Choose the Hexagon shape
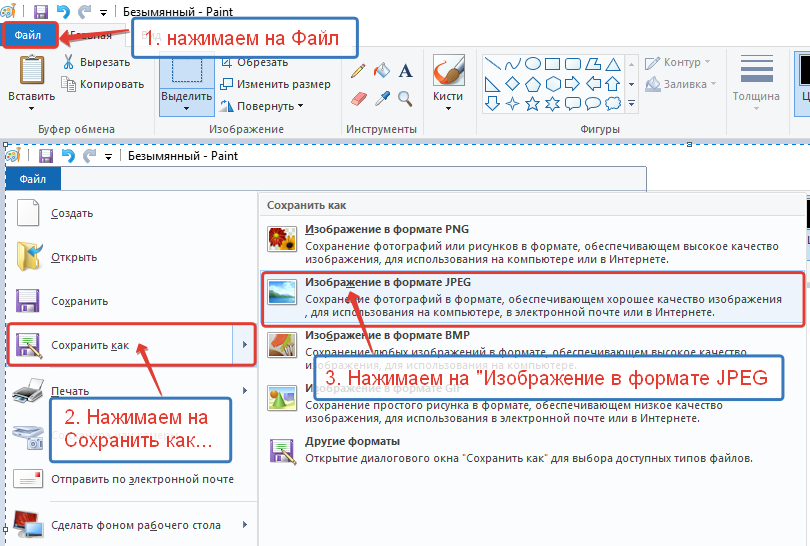810x546 pixels. pos(553,84)
